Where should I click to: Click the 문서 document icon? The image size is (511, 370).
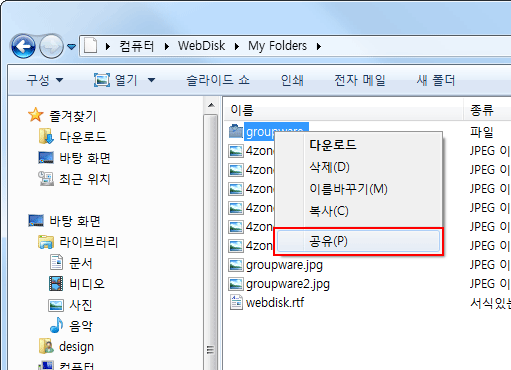coord(56,262)
